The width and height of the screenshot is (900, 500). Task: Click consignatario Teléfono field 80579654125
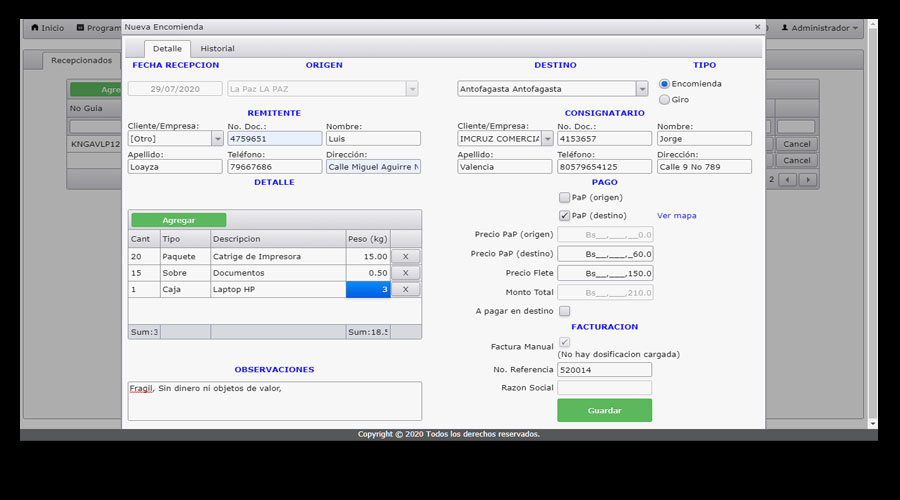tap(604, 167)
